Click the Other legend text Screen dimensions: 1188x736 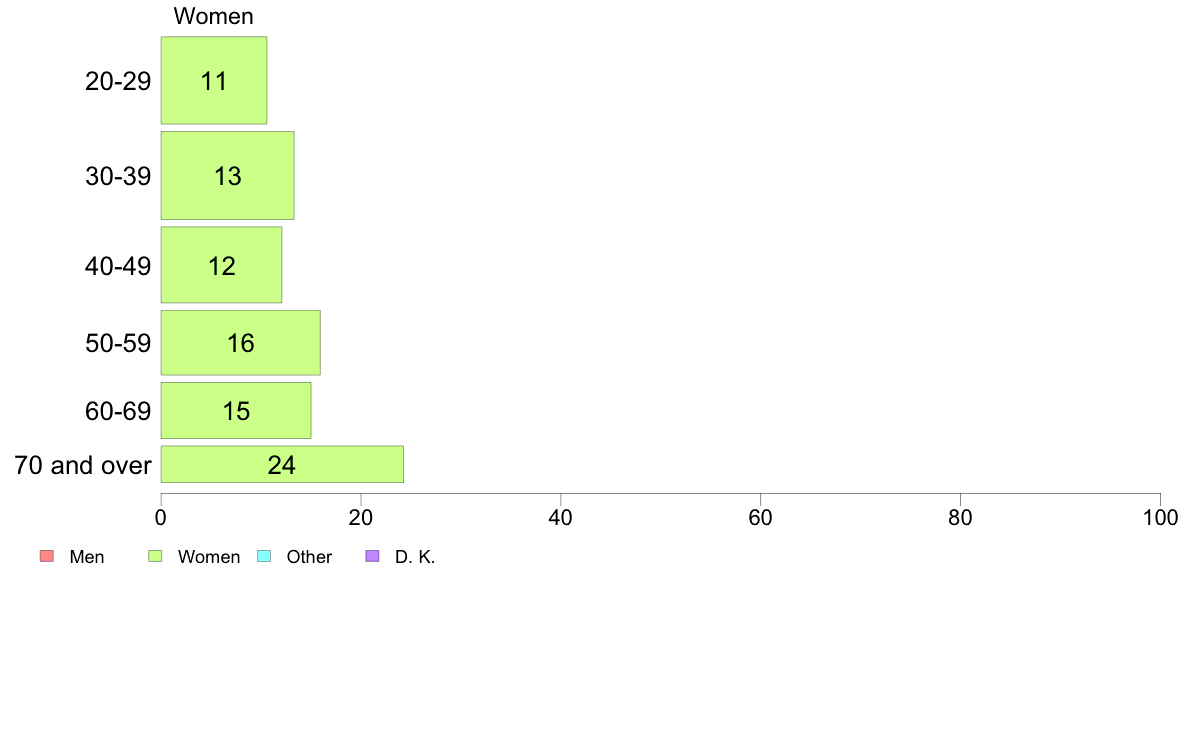309,556
